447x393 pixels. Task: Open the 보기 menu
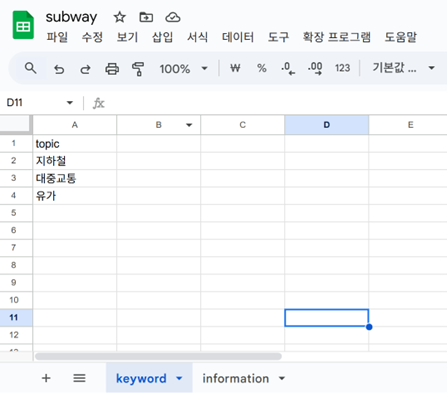point(127,37)
